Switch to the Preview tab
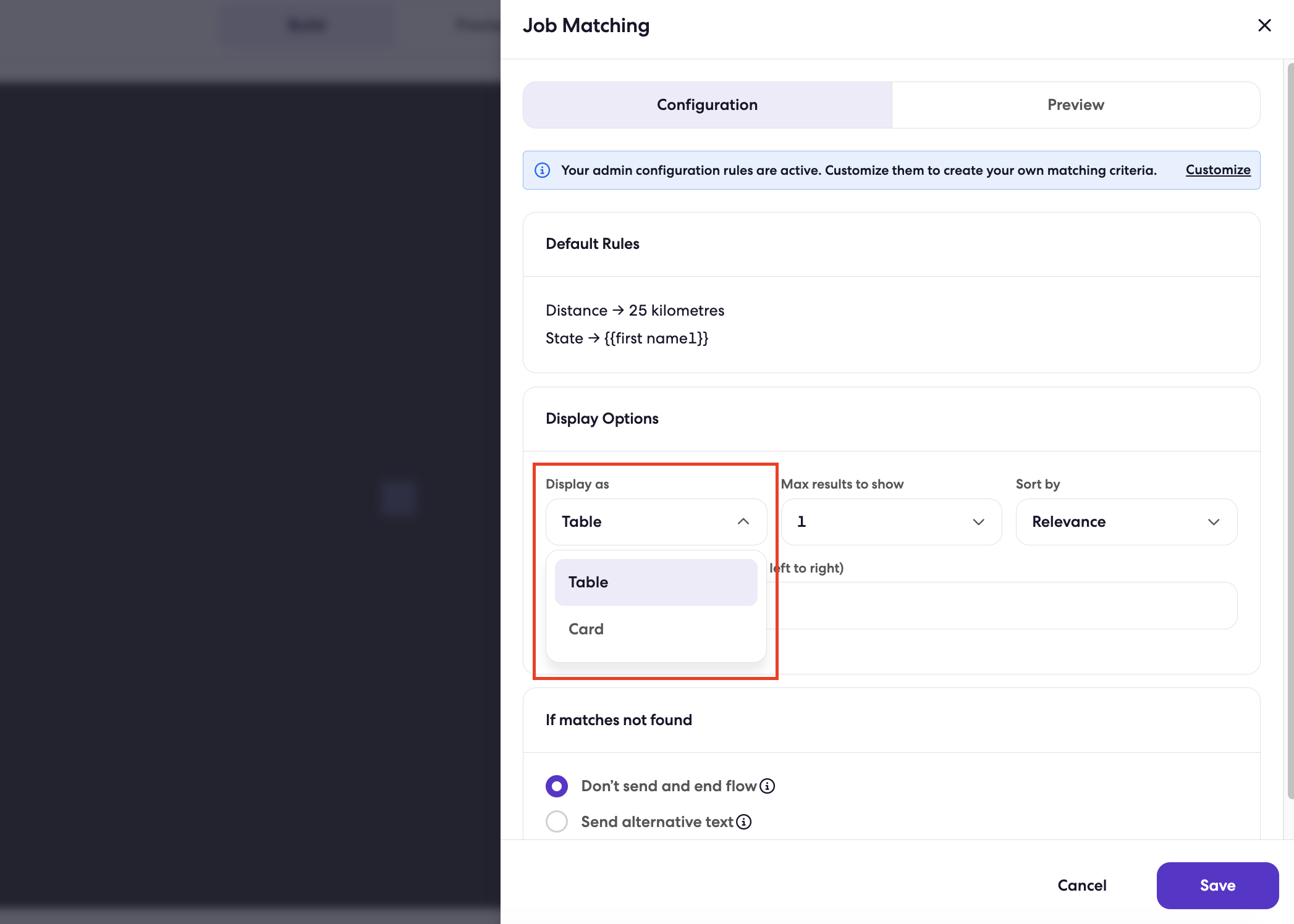1294x924 pixels. coord(1076,105)
